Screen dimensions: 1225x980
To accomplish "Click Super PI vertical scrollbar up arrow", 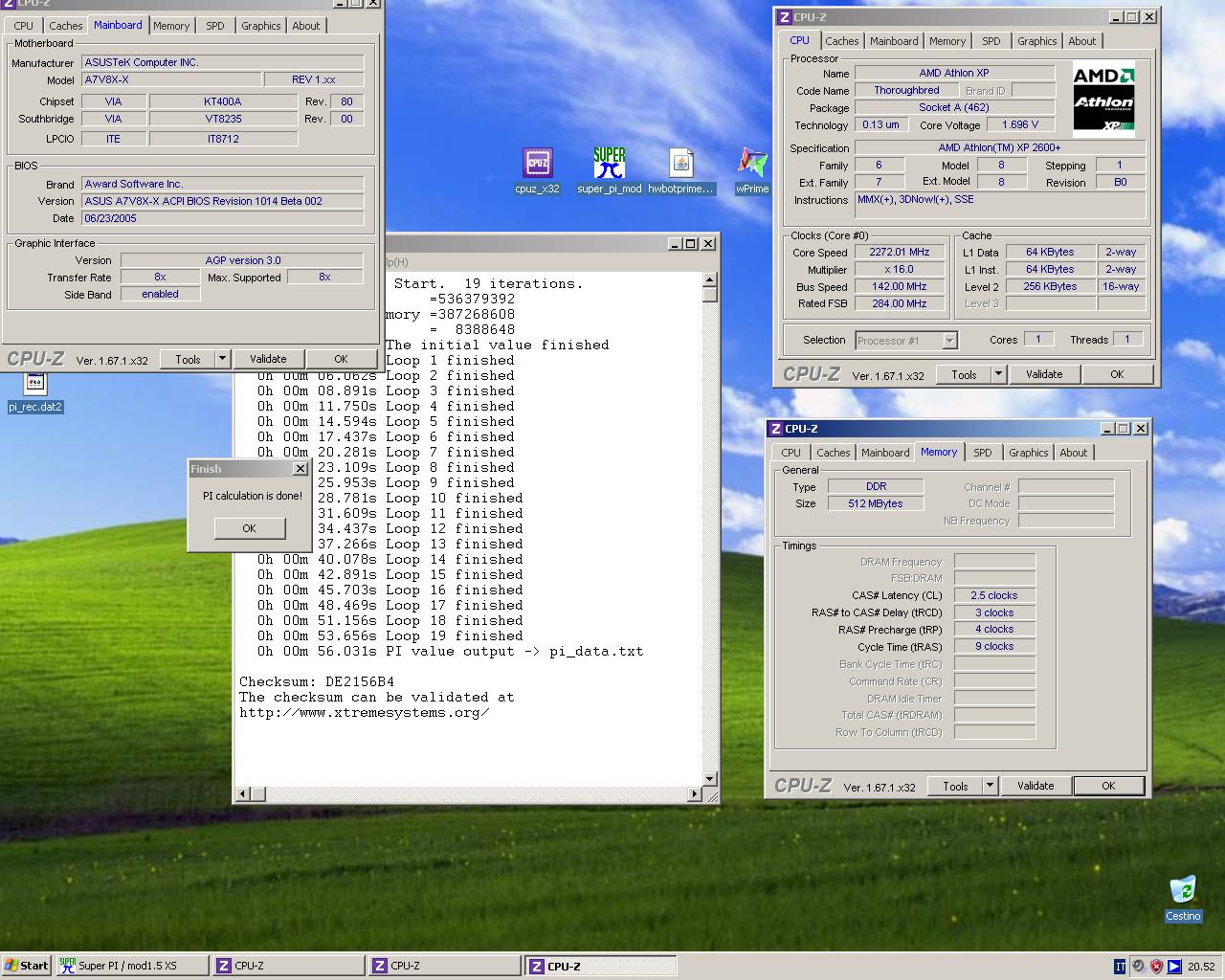I will [x=709, y=280].
